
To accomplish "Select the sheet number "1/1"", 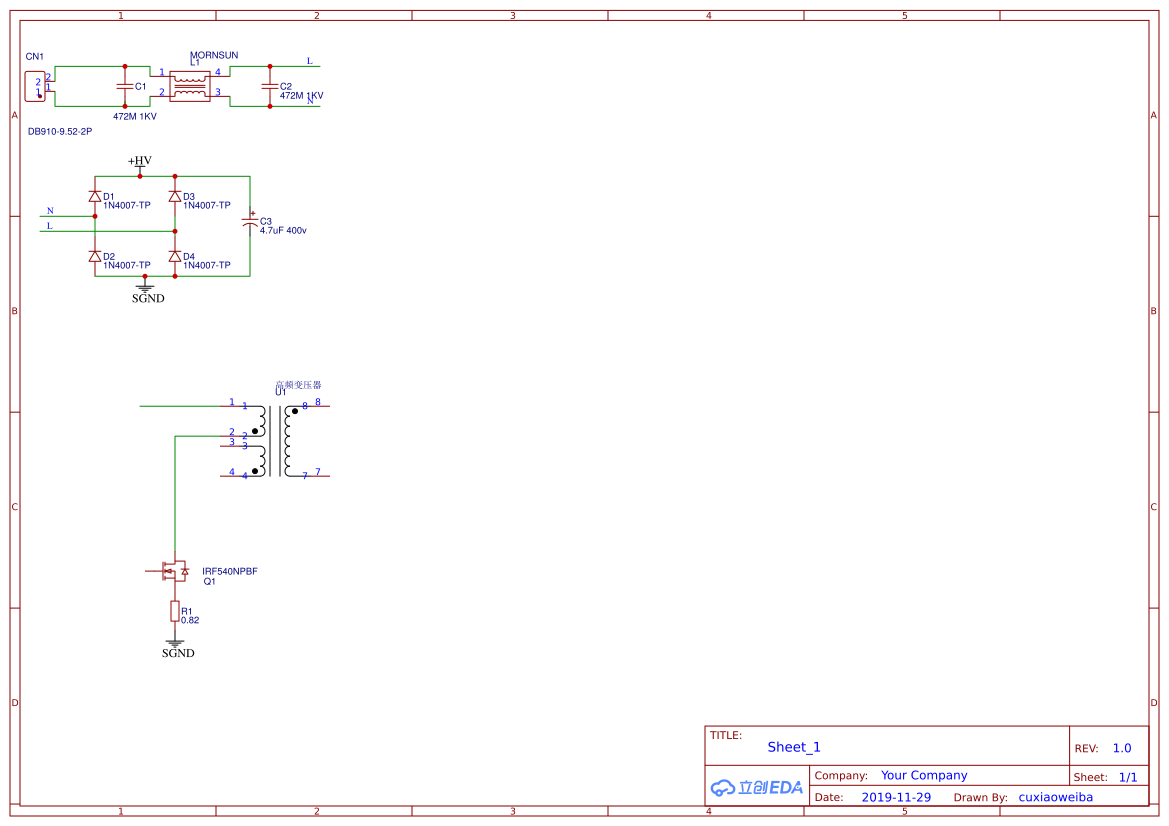I will (x=1128, y=778).
